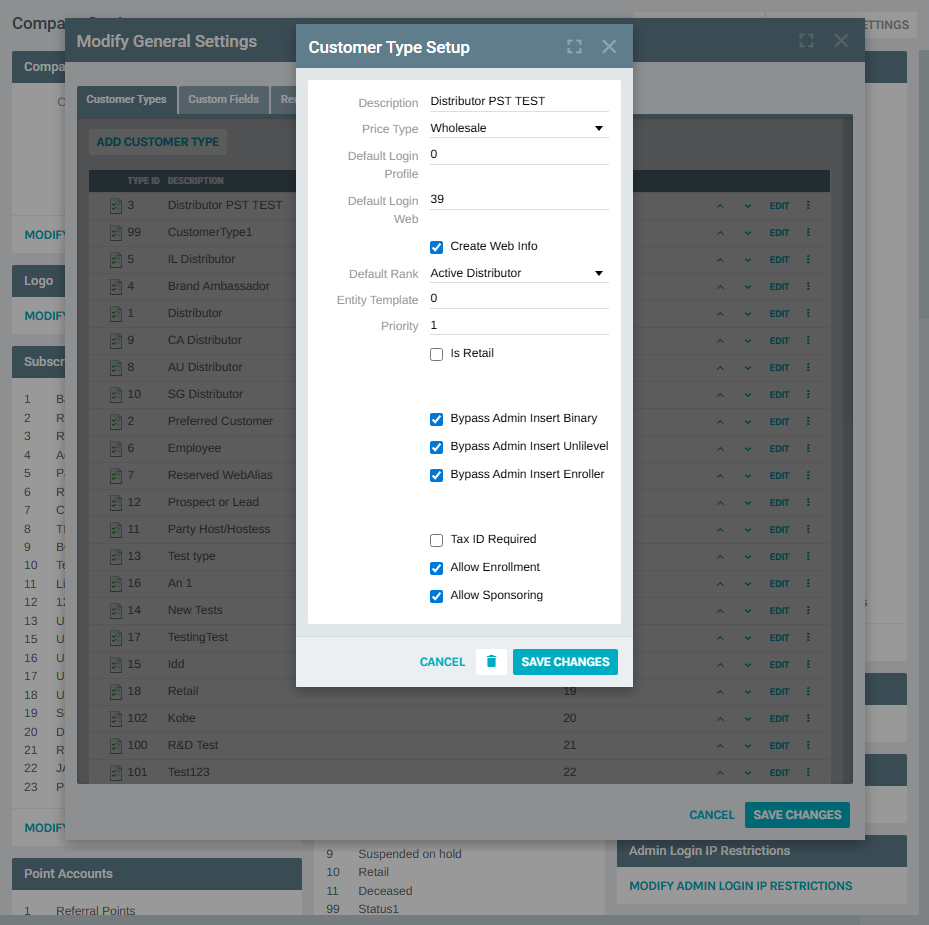Click the Entity Template field
The height and width of the screenshot is (925, 929).
[519, 299]
